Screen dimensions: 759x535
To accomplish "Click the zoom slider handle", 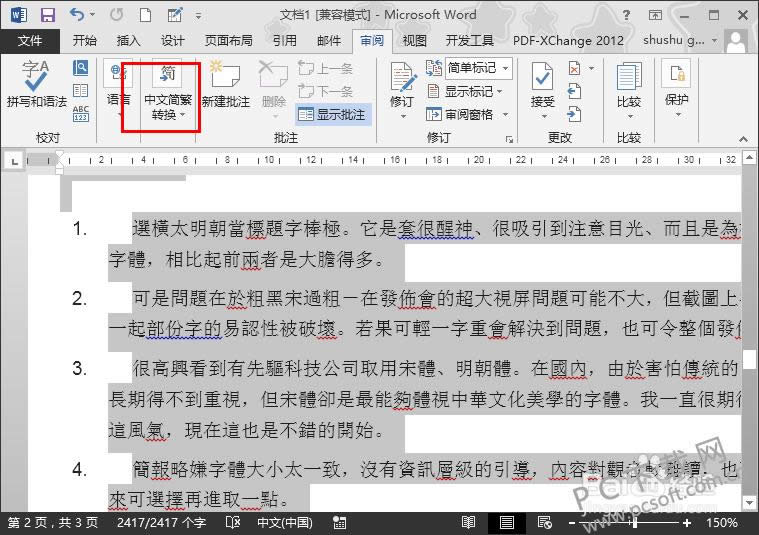I will point(635,523).
